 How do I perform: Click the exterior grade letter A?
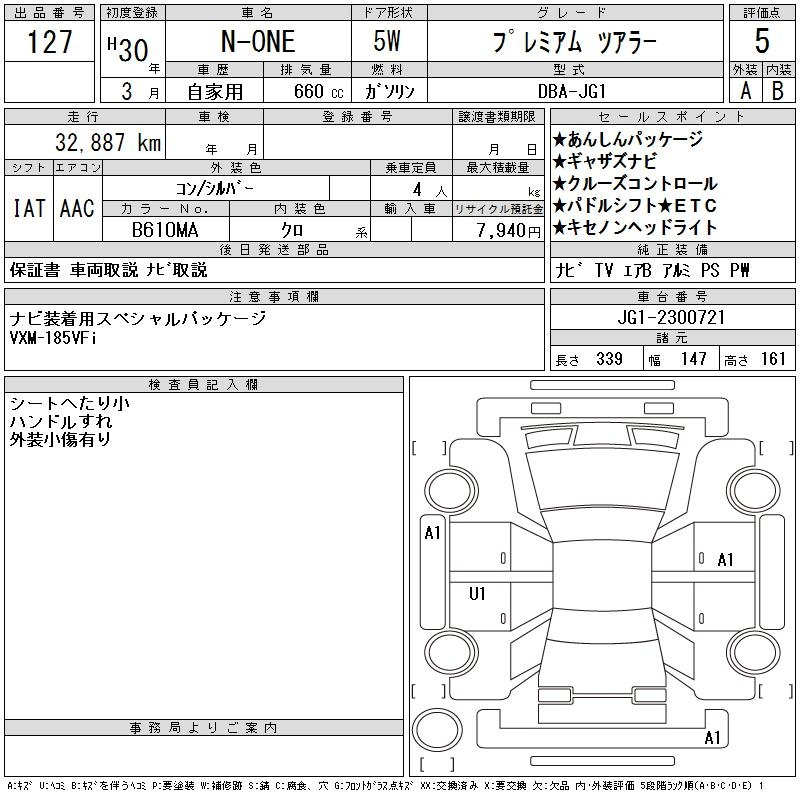[746, 91]
